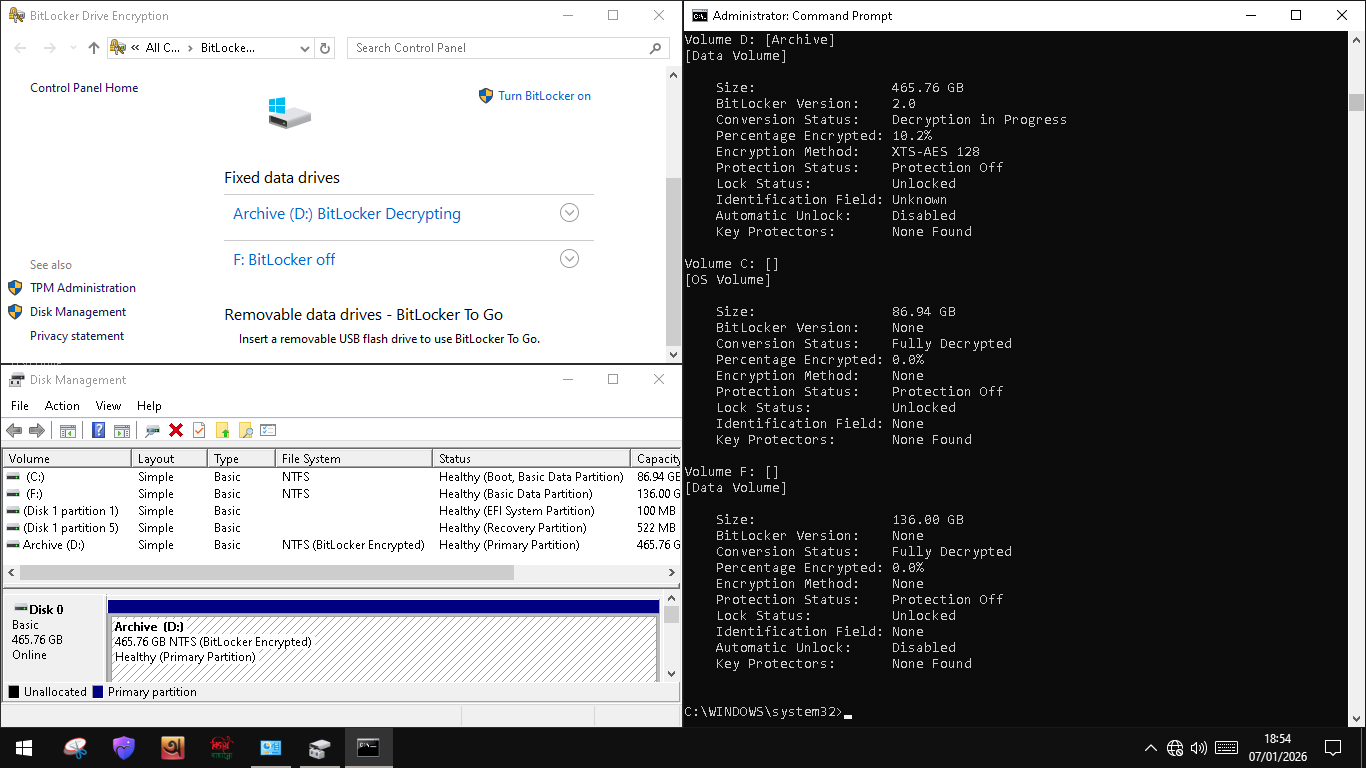Screen dimensions: 1366x768
Task: Select the Archive (D:) row in volume list
Action: click(x=54, y=545)
